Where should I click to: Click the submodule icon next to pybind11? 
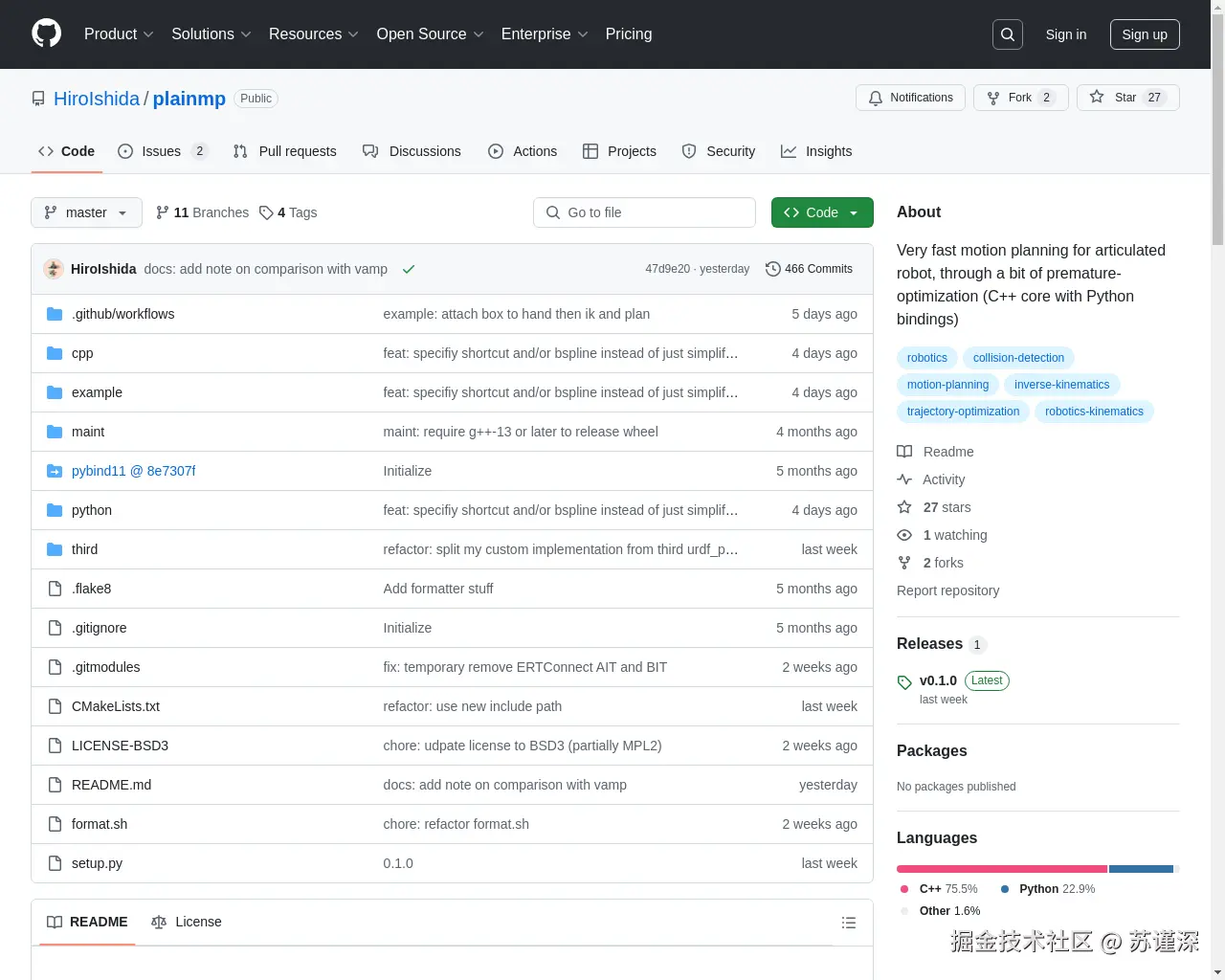click(x=55, y=471)
